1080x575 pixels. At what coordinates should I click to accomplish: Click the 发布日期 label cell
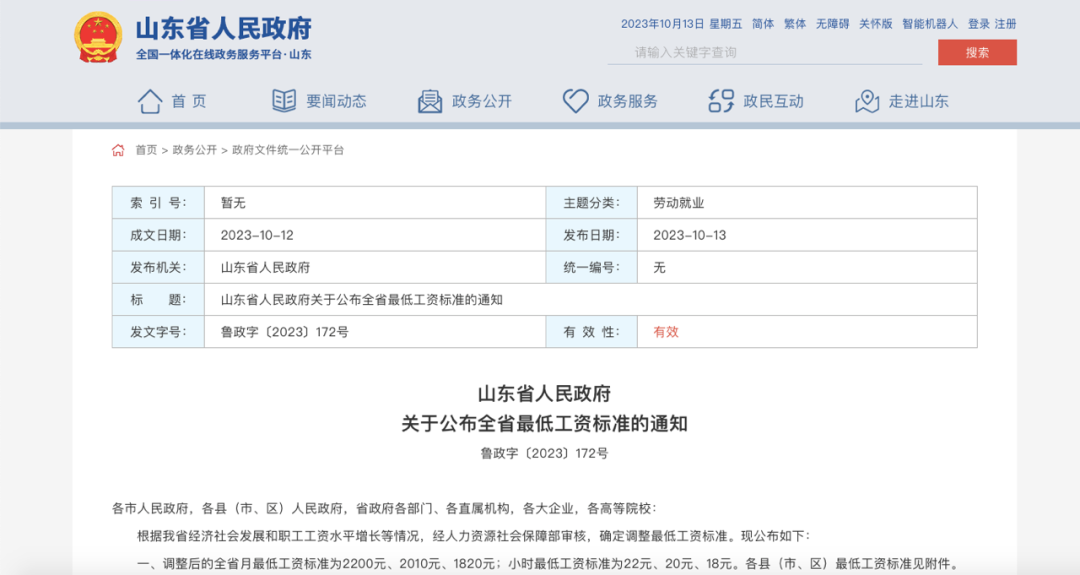point(592,235)
